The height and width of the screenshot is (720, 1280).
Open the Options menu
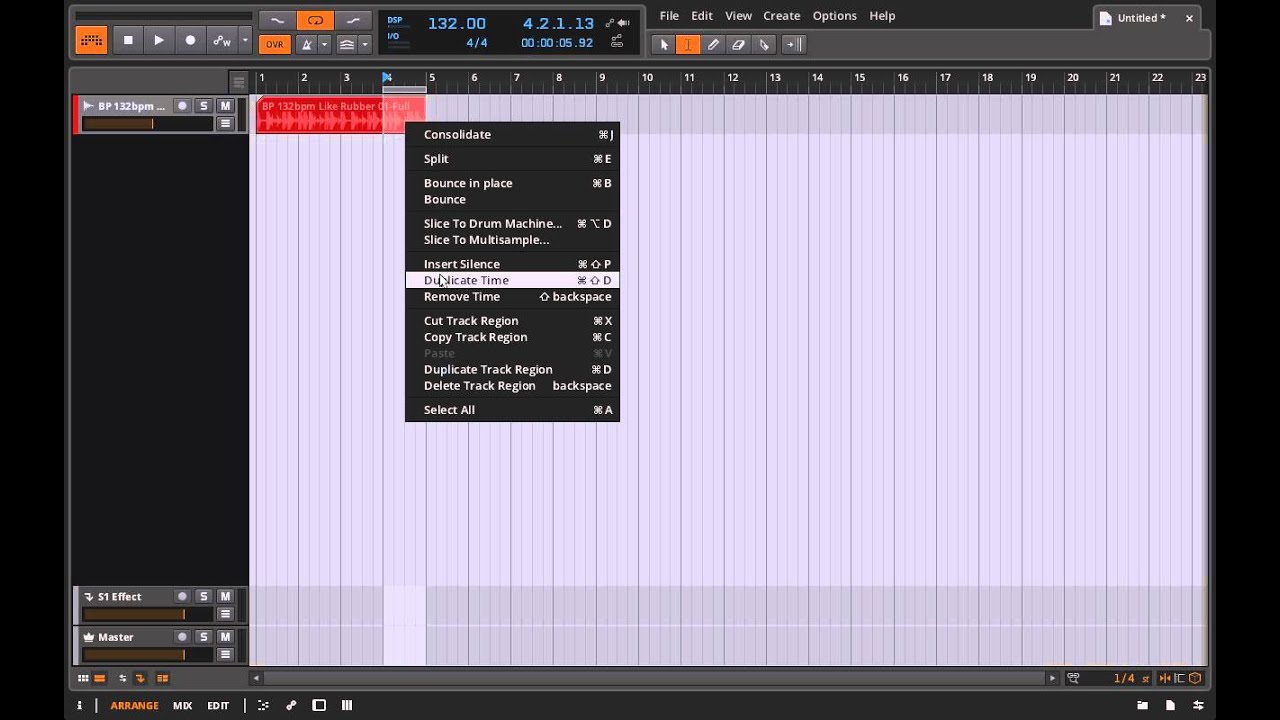834,16
